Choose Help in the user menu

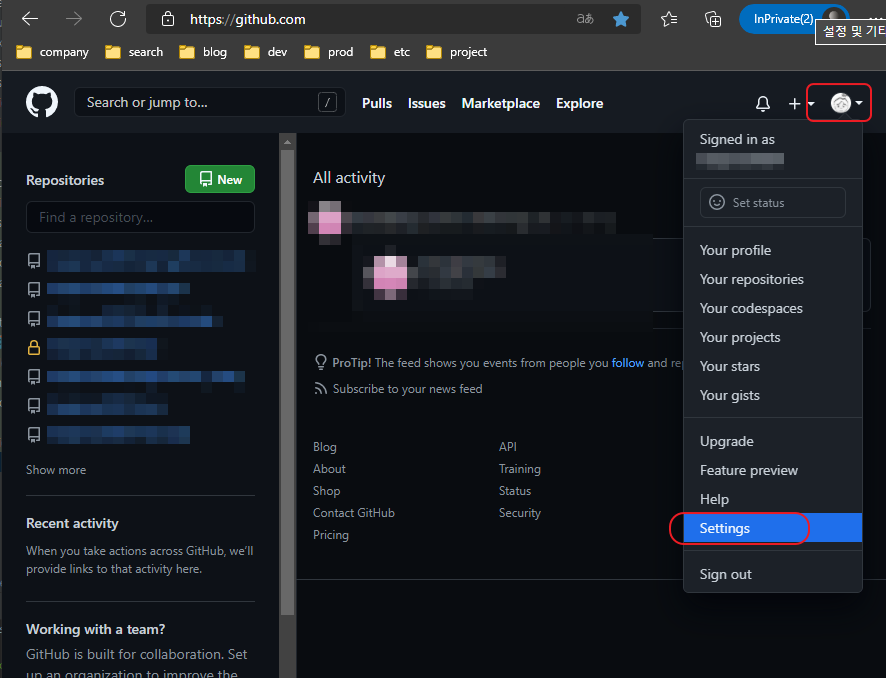[x=772, y=499]
